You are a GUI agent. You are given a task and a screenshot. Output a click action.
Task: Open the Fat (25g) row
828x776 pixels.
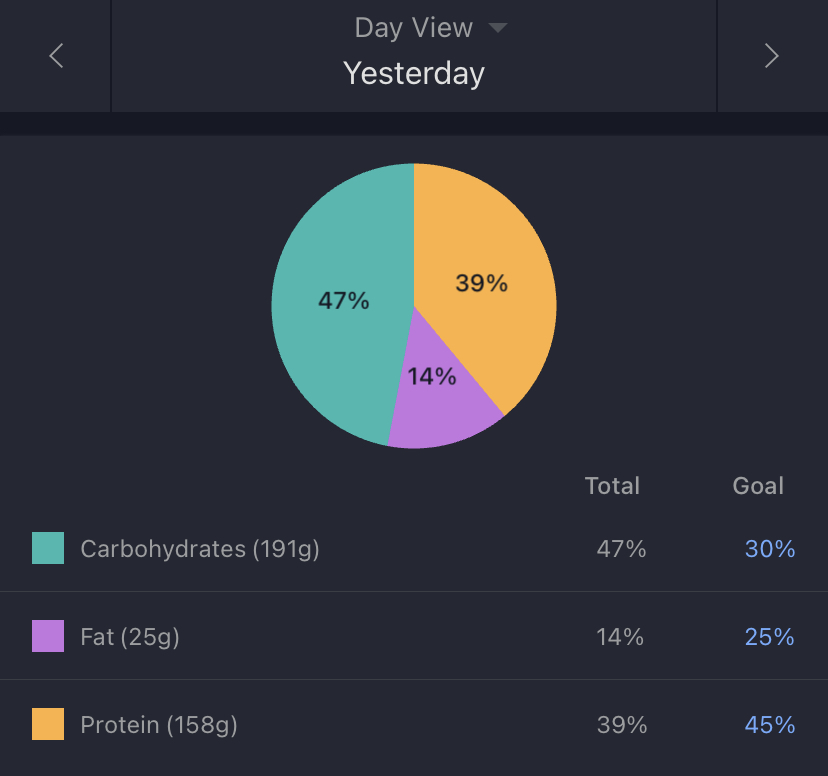click(130, 637)
